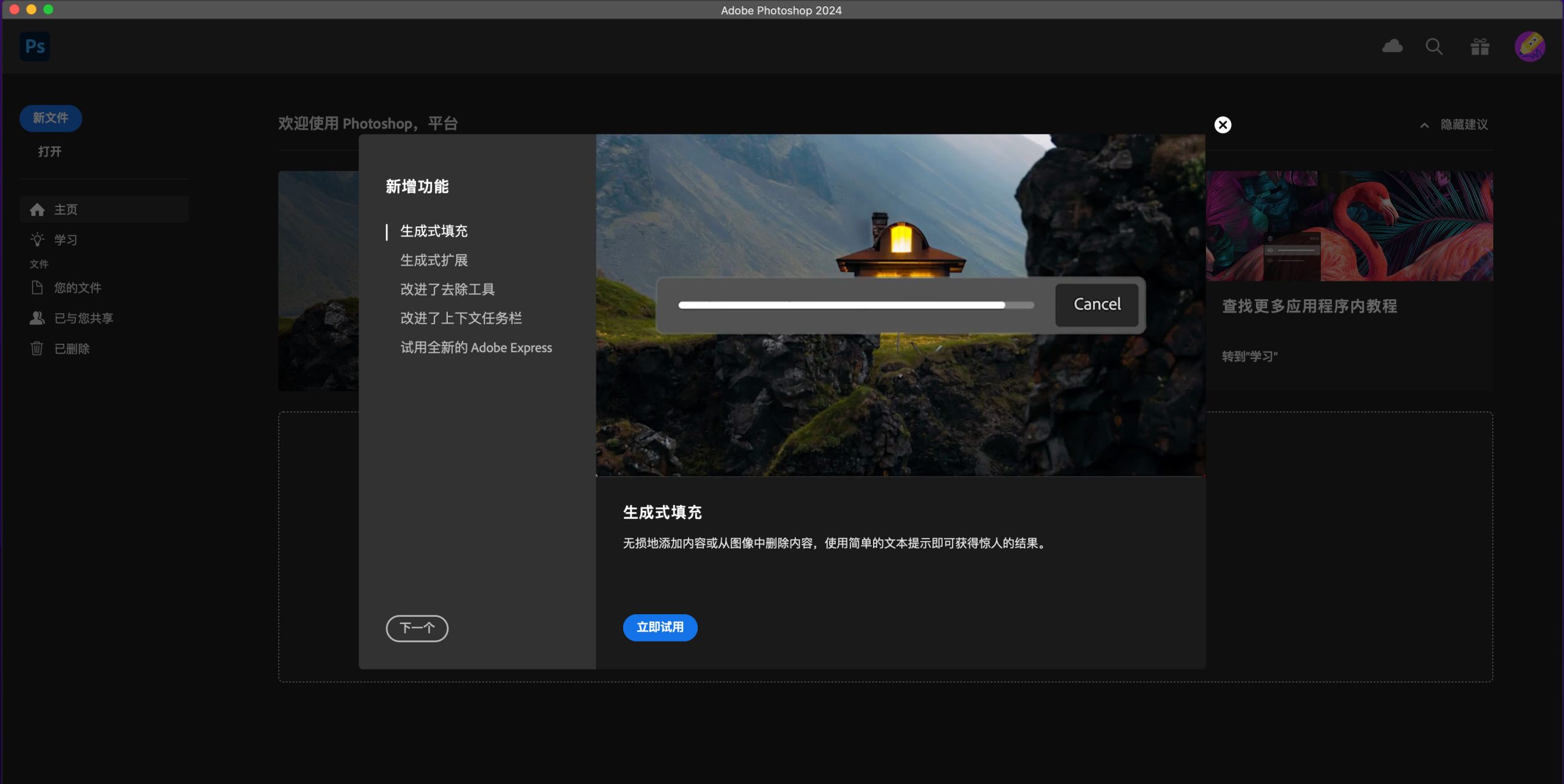1564x784 pixels.
Task: Click the 新文件 (New file) button
Action: (51, 118)
